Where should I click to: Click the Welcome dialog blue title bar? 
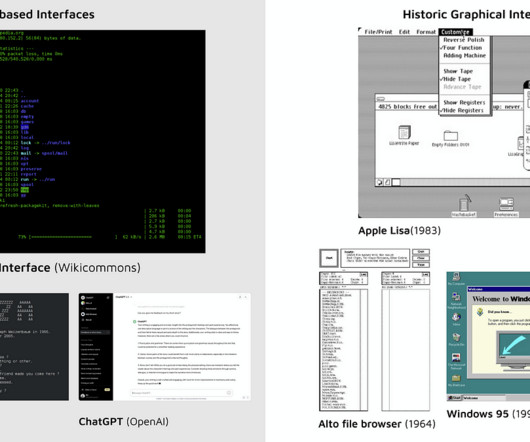(499, 289)
